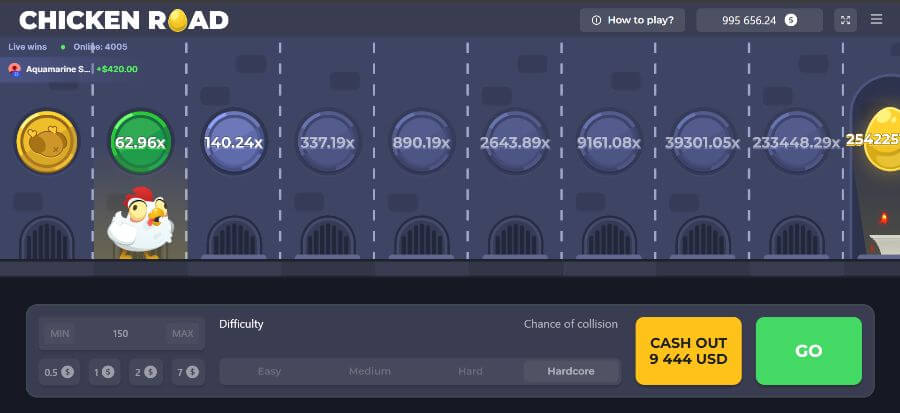This screenshot has width=900, height=413.
Task: Click the golden chicken coin icon
Action: (x=46, y=141)
